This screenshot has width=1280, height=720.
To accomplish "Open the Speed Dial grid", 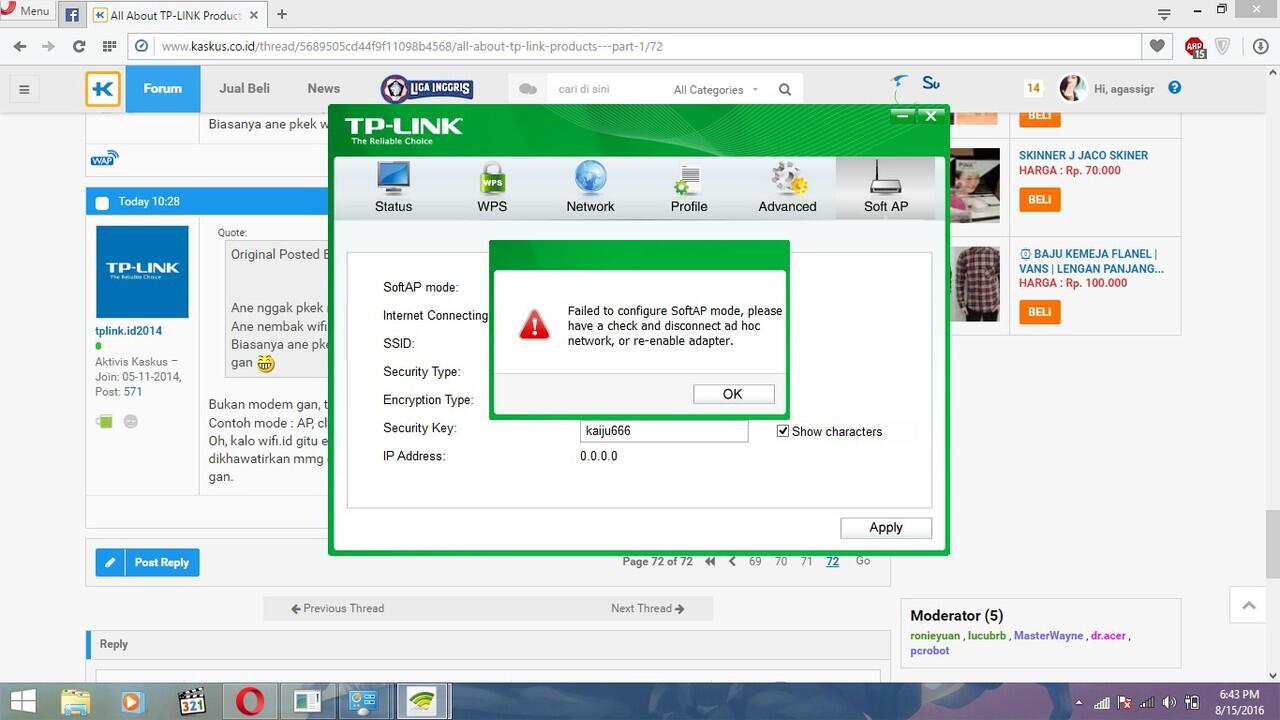I will [109, 46].
